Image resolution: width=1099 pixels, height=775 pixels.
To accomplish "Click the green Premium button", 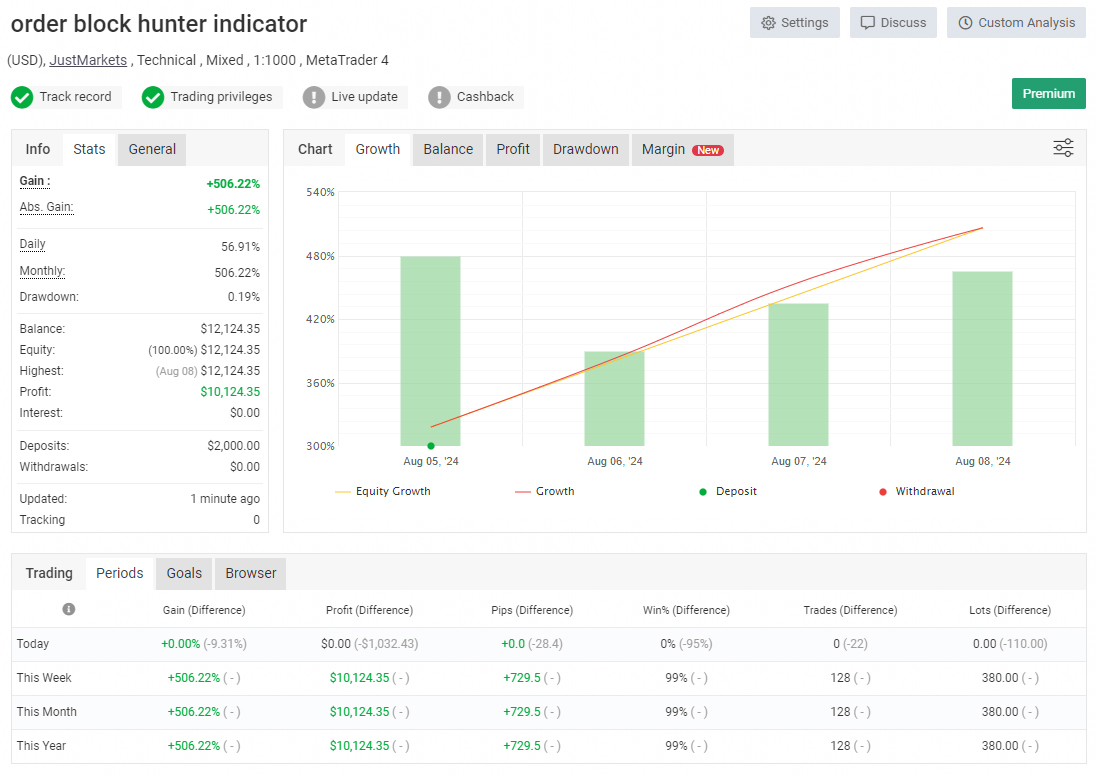I will pos(1048,93).
